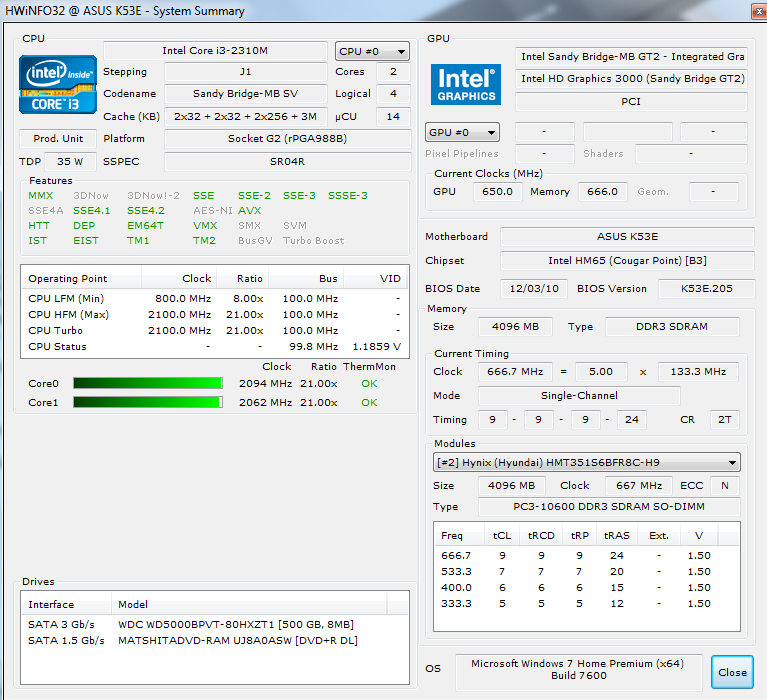Screen dimensions: 767x700
Task: Click the ASUS K53E motherboard field
Action: (628, 237)
